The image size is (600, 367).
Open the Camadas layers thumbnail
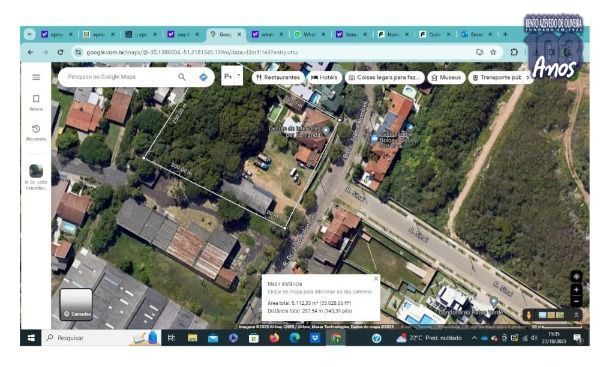tap(76, 304)
